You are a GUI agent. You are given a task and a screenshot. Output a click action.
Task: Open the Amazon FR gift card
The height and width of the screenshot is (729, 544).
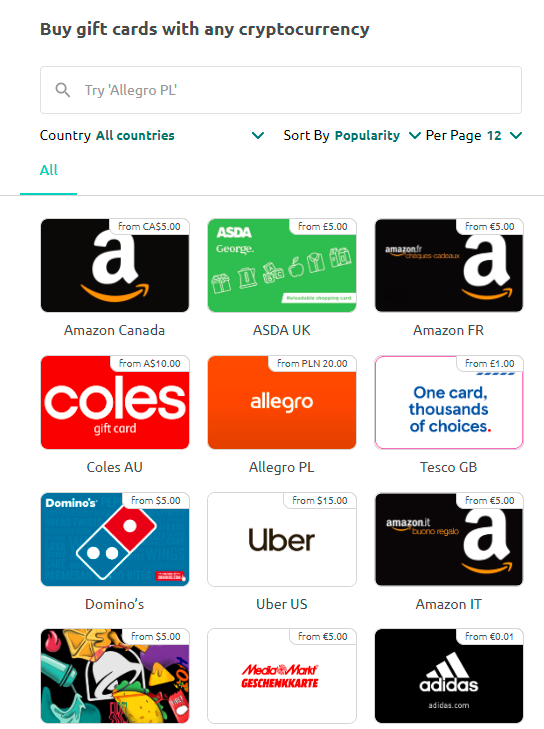tap(449, 265)
